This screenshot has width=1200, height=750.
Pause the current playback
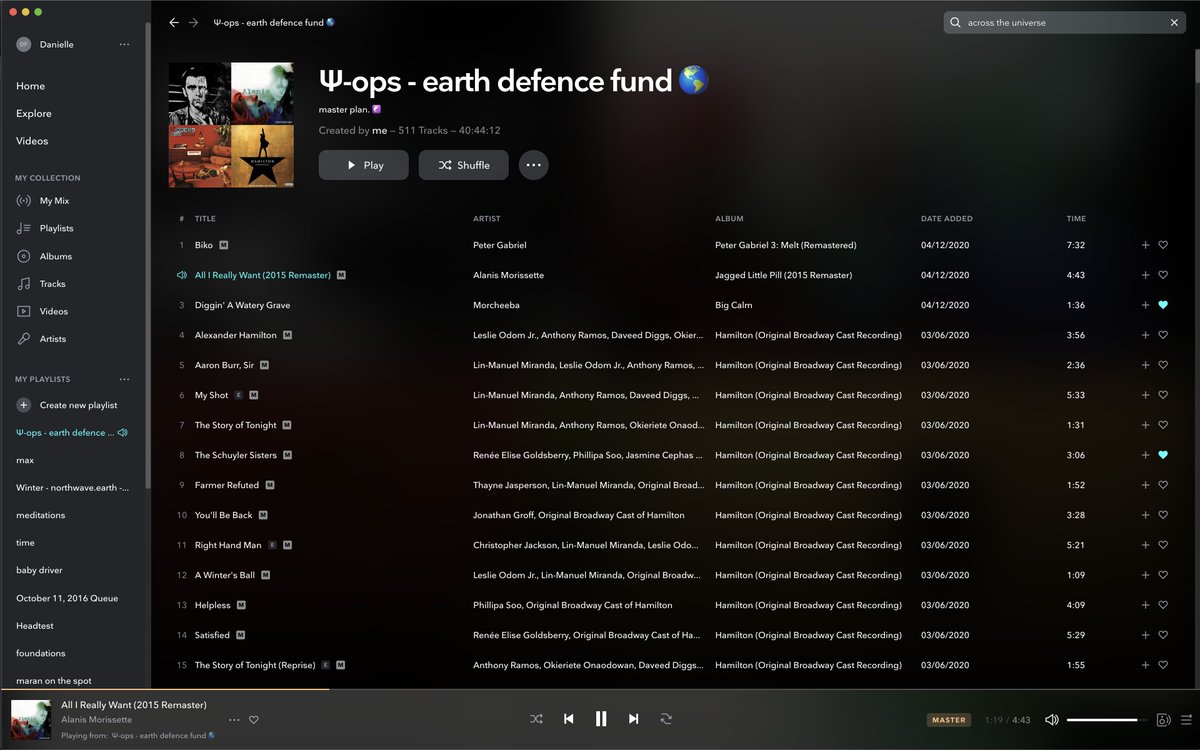tap(601, 719)
